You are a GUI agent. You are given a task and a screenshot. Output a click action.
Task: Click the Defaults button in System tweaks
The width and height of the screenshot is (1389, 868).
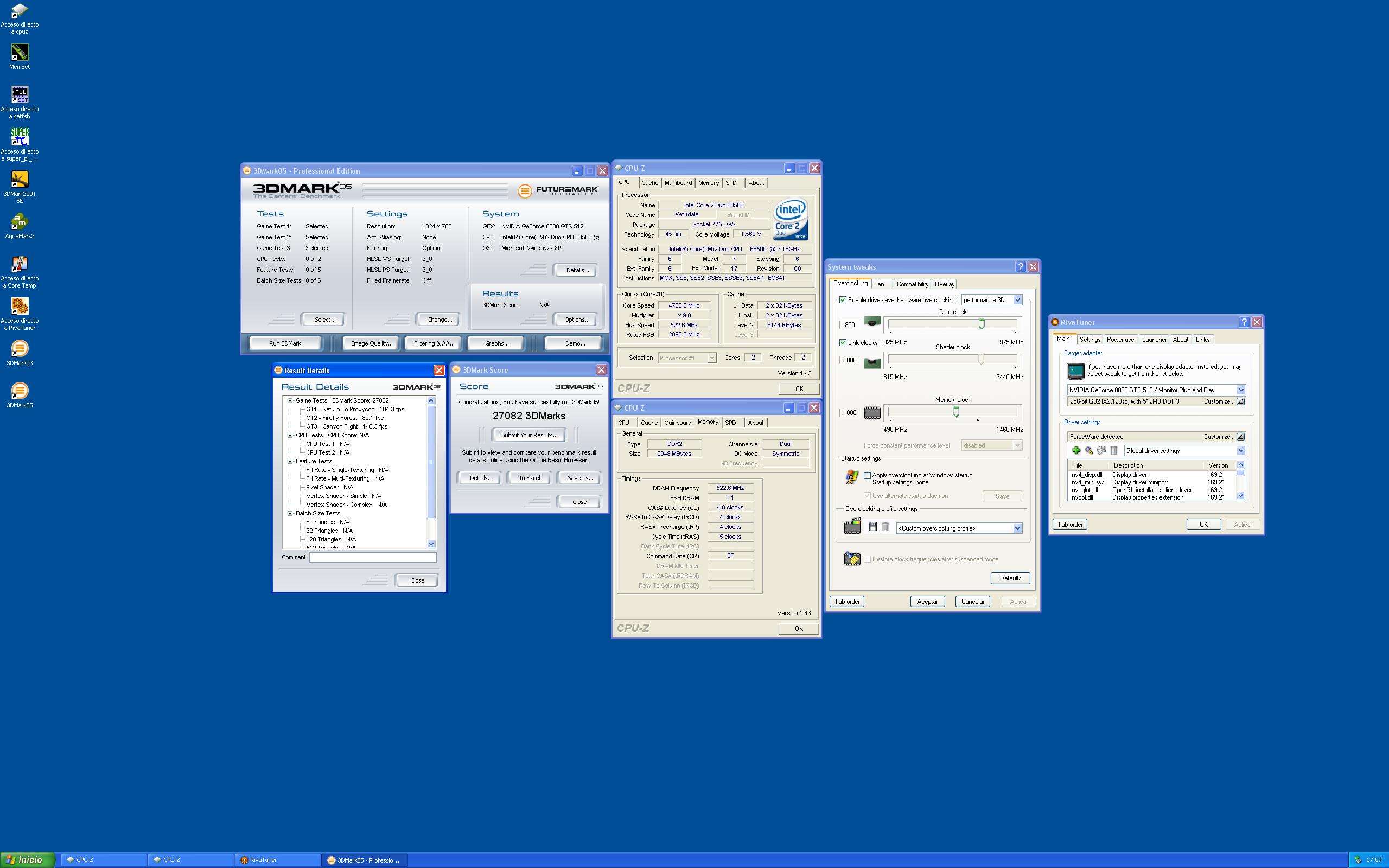1010,578
